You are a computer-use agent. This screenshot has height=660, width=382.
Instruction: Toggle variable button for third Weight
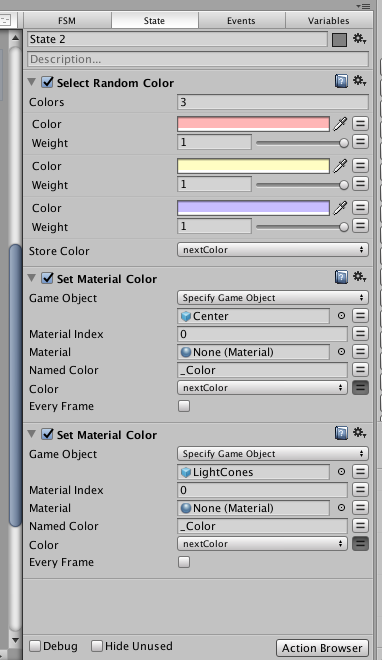pos(360,226)
